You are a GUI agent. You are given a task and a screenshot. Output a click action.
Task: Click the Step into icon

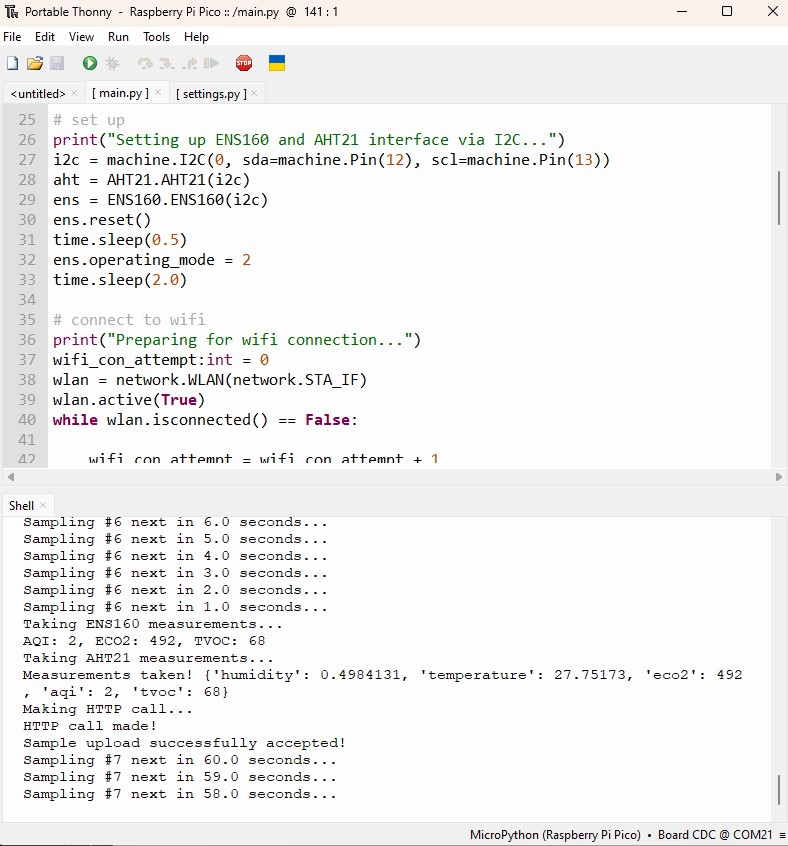point(167,63)
